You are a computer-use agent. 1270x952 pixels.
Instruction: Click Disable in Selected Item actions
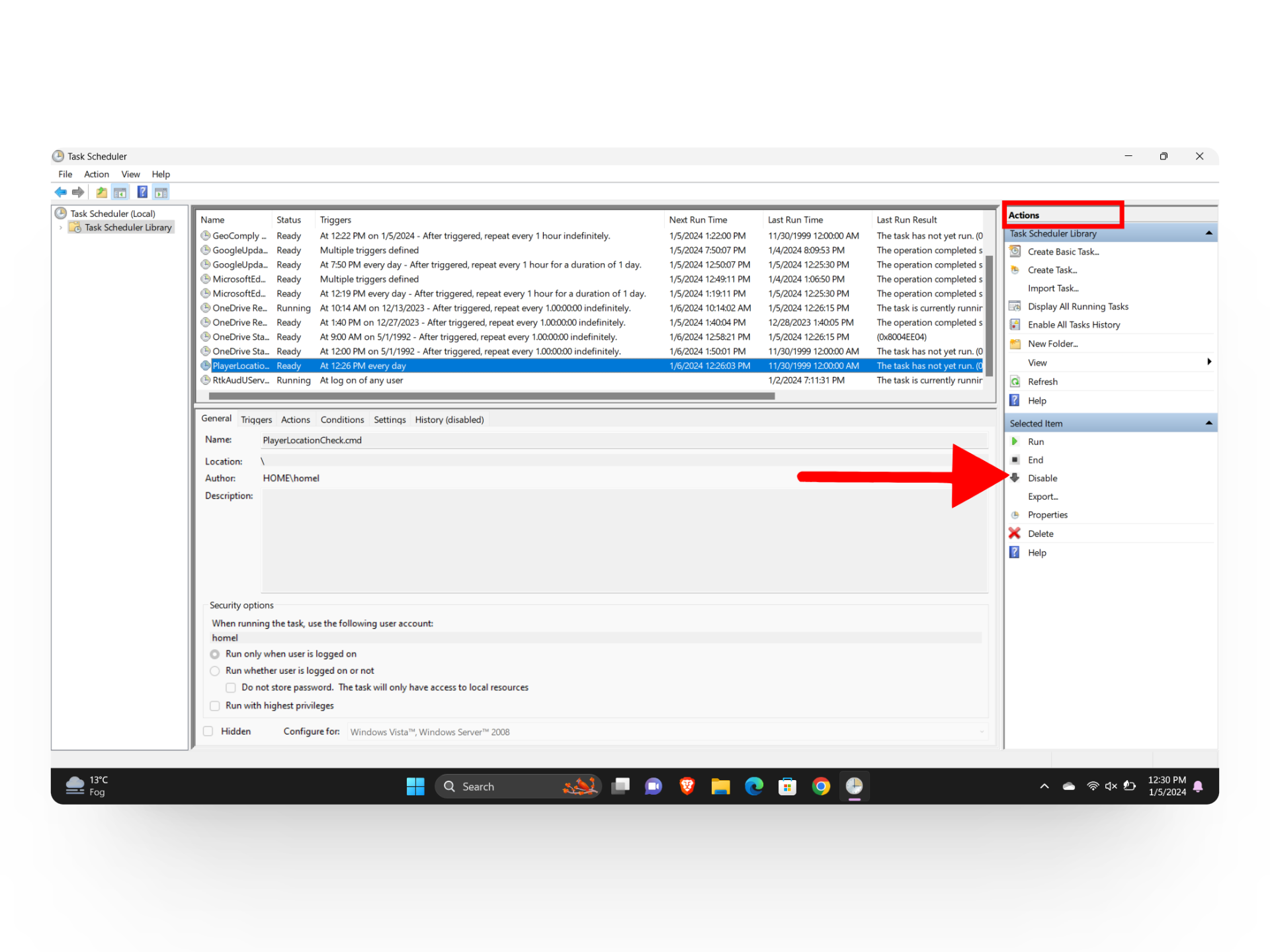(1042, 478)
